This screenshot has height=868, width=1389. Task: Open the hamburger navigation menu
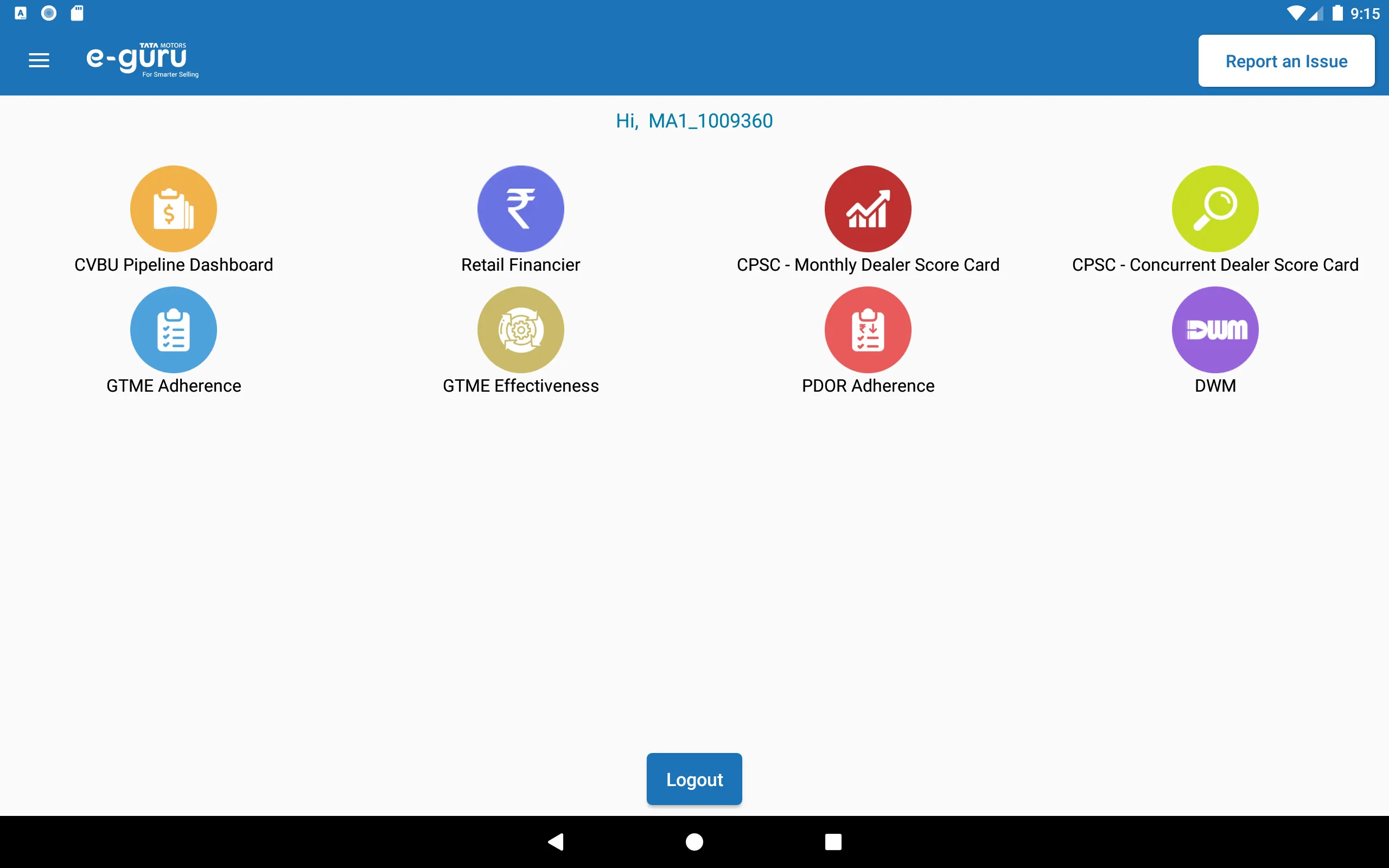click(x=39, y=60)
